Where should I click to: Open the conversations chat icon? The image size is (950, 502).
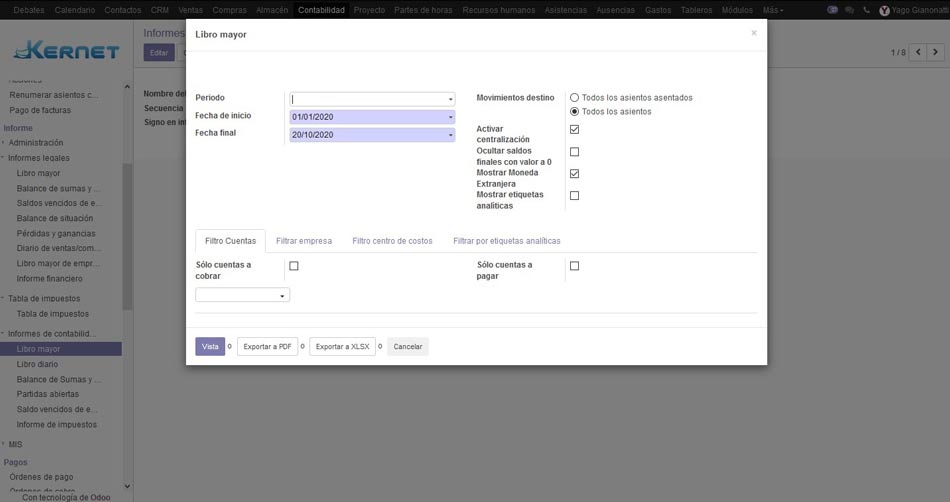click(849, 10)
